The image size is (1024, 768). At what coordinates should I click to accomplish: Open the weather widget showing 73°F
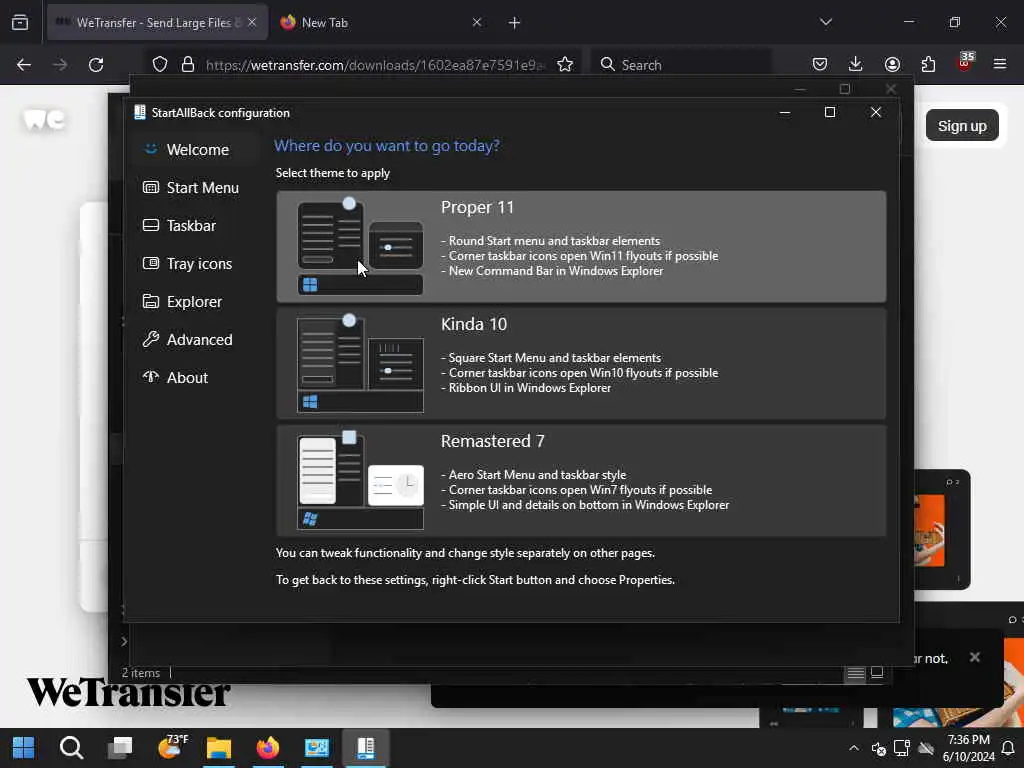171,747
